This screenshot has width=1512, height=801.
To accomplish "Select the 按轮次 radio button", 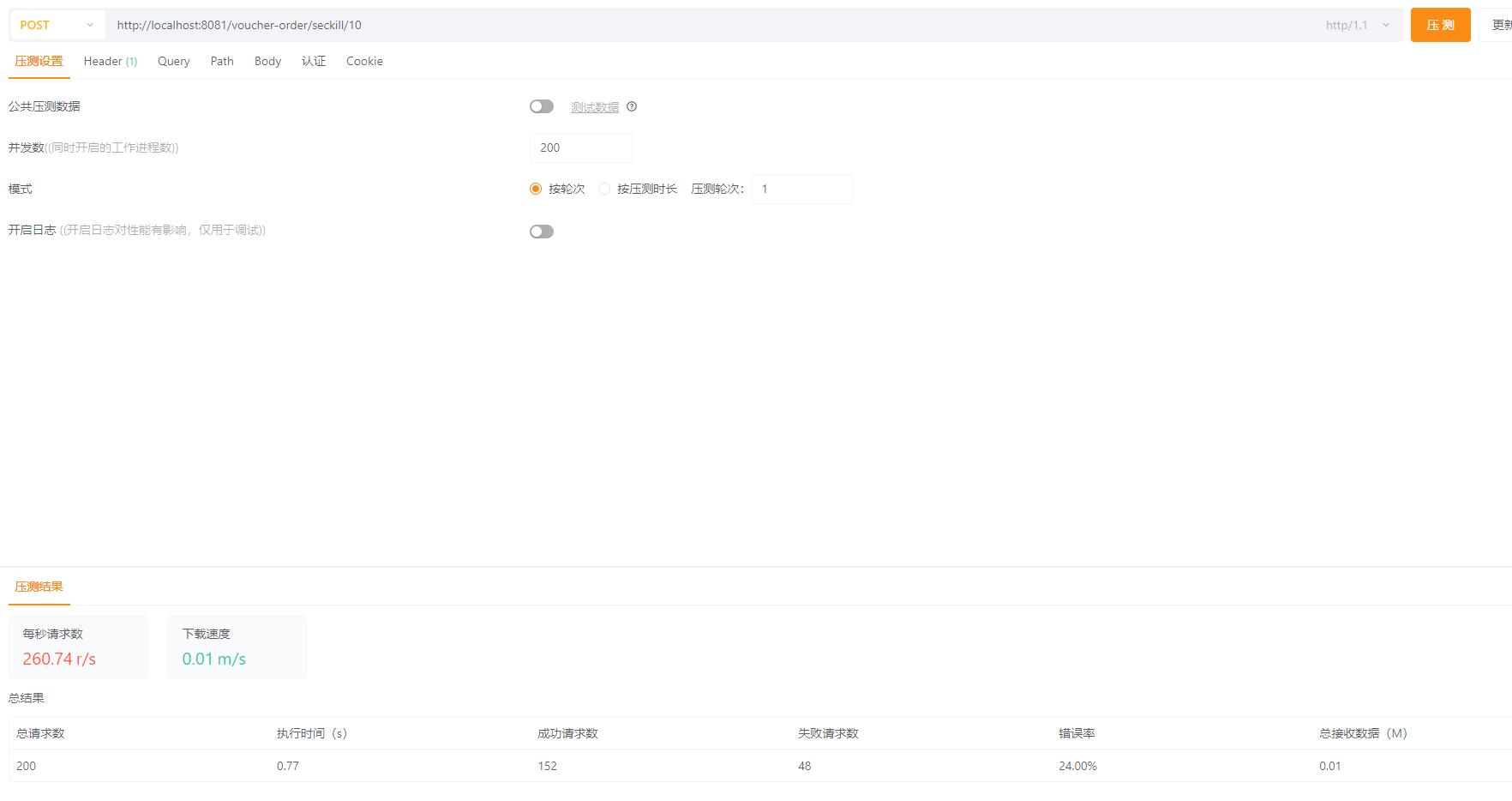I will (x=536, y=189).
